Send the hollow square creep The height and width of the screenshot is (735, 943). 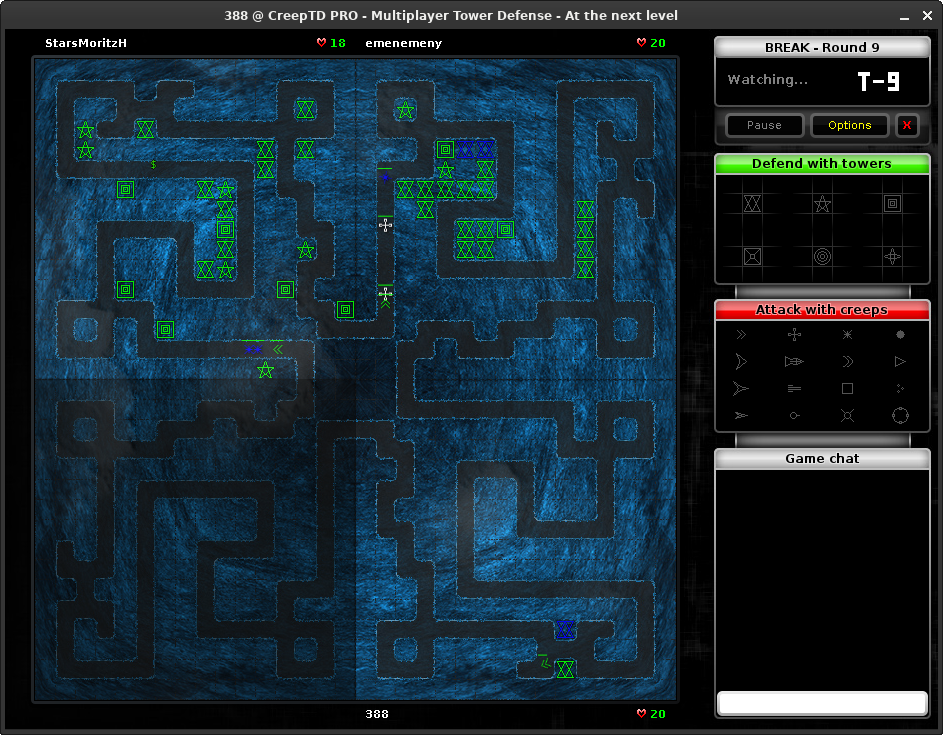pos(847,388)
